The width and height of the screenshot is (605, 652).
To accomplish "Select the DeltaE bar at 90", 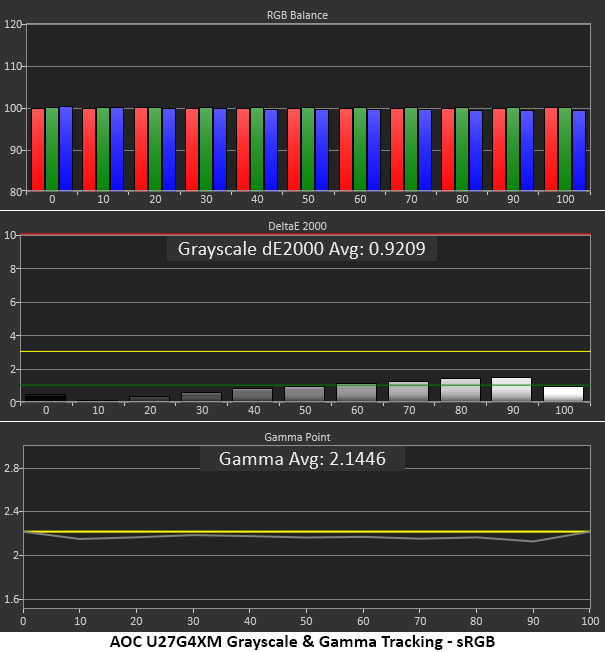I will pyautogui.click(x=511, y=389).
